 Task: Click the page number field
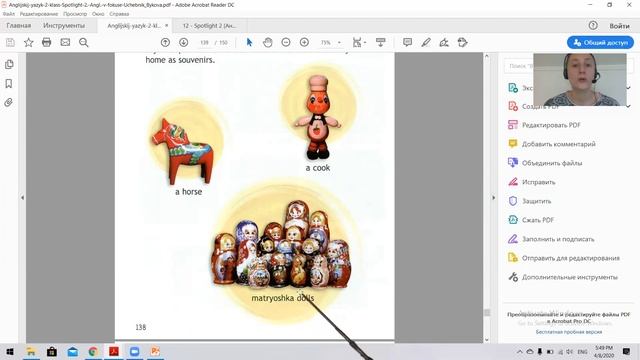[x=204, y=42]
